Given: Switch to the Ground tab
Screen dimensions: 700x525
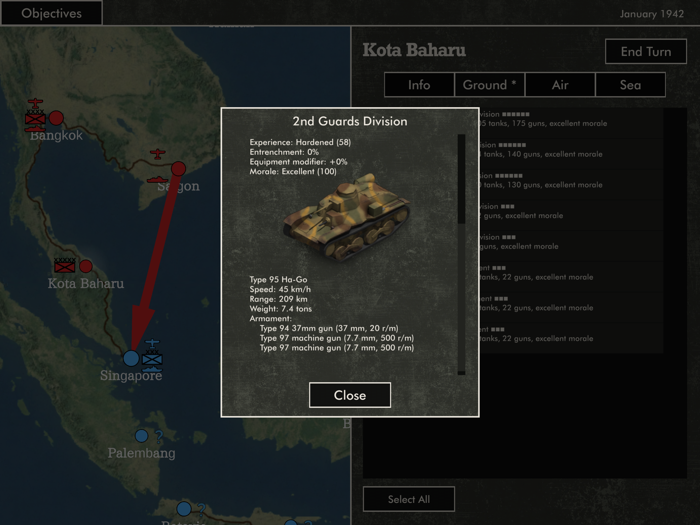Looking at the screenshot, I should pos(489,84).
